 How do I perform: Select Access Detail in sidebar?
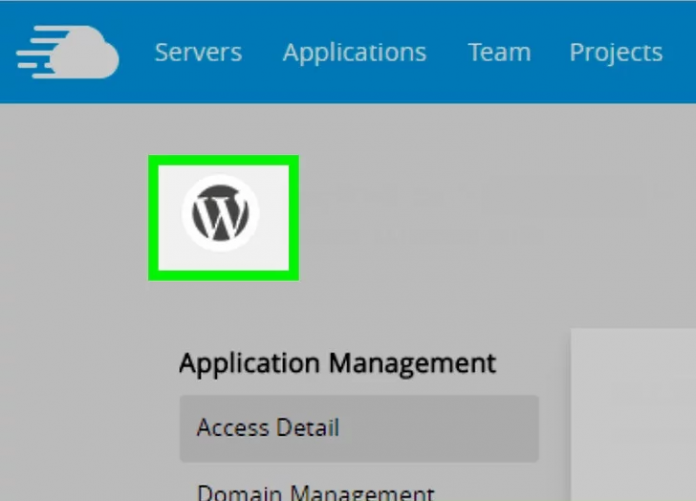point(268,428)
